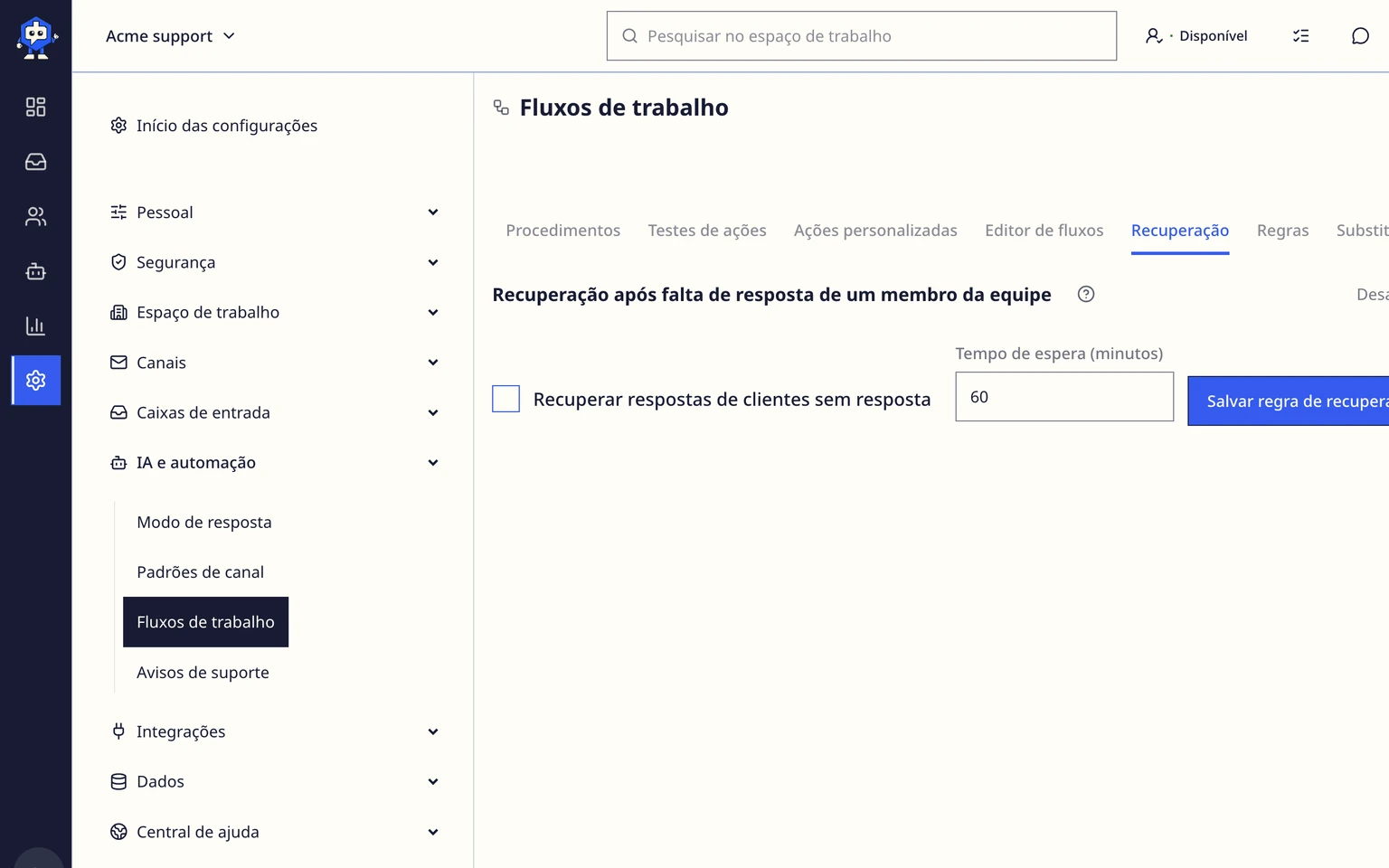Switch to the Procedimentos tab
This screenshot has width=1389, height=868.
pos(562,231)
